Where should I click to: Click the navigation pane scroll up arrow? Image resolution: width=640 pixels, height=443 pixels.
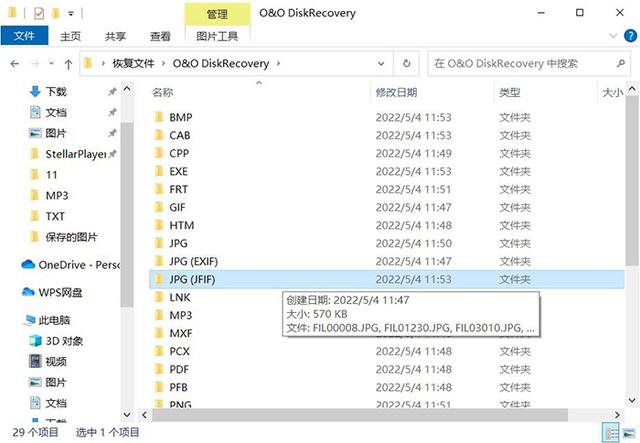tap(127, 88)
